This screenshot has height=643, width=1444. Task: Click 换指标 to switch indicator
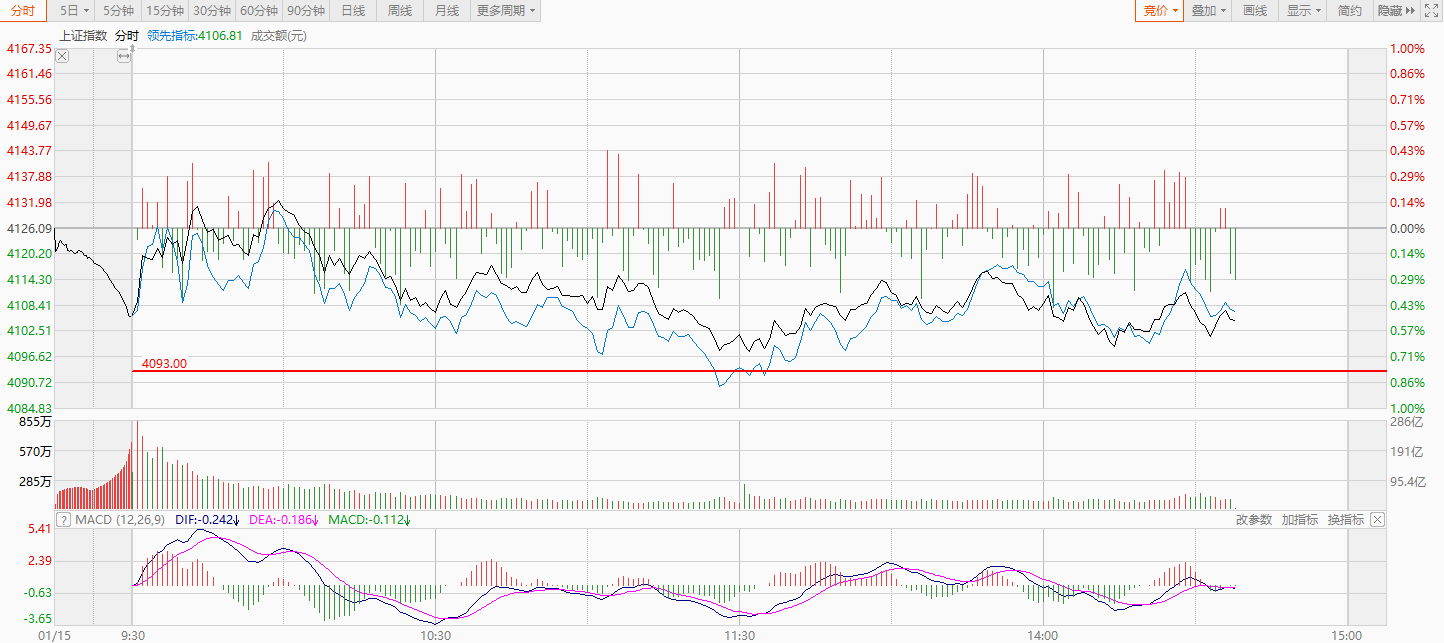[1345, 519]
